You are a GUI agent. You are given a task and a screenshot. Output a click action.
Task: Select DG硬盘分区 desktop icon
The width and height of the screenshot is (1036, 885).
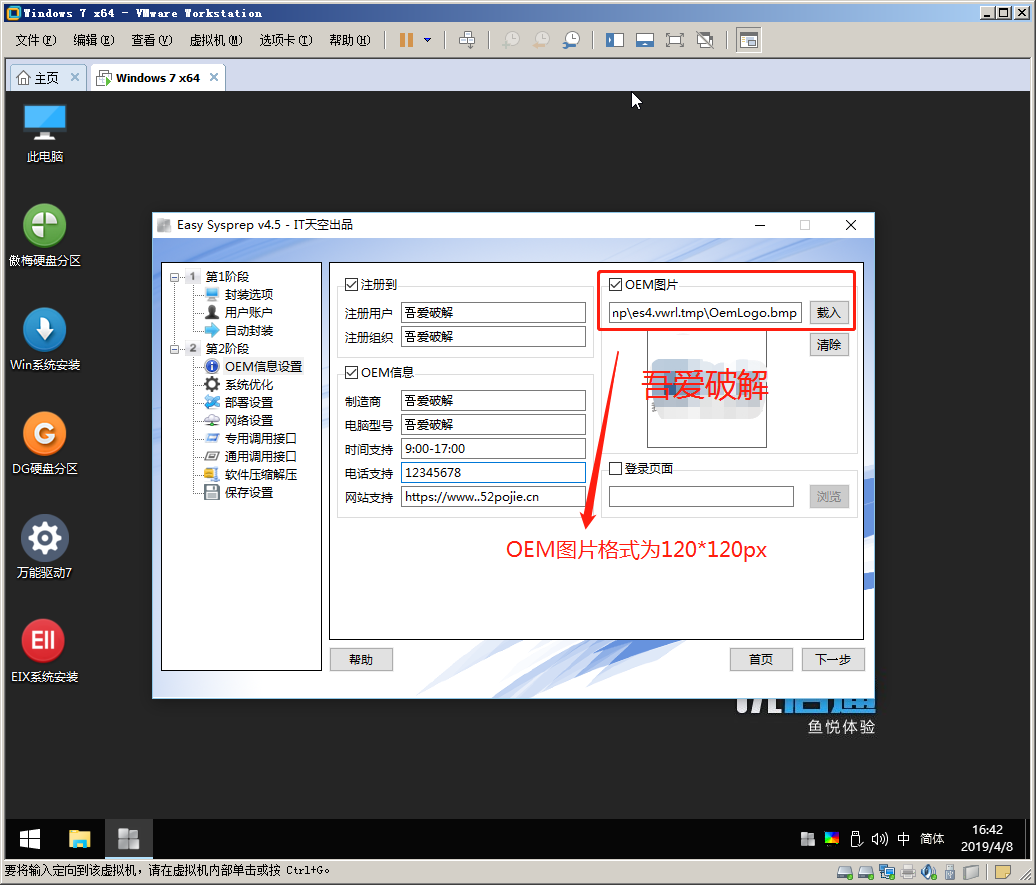tap(44, 443)
